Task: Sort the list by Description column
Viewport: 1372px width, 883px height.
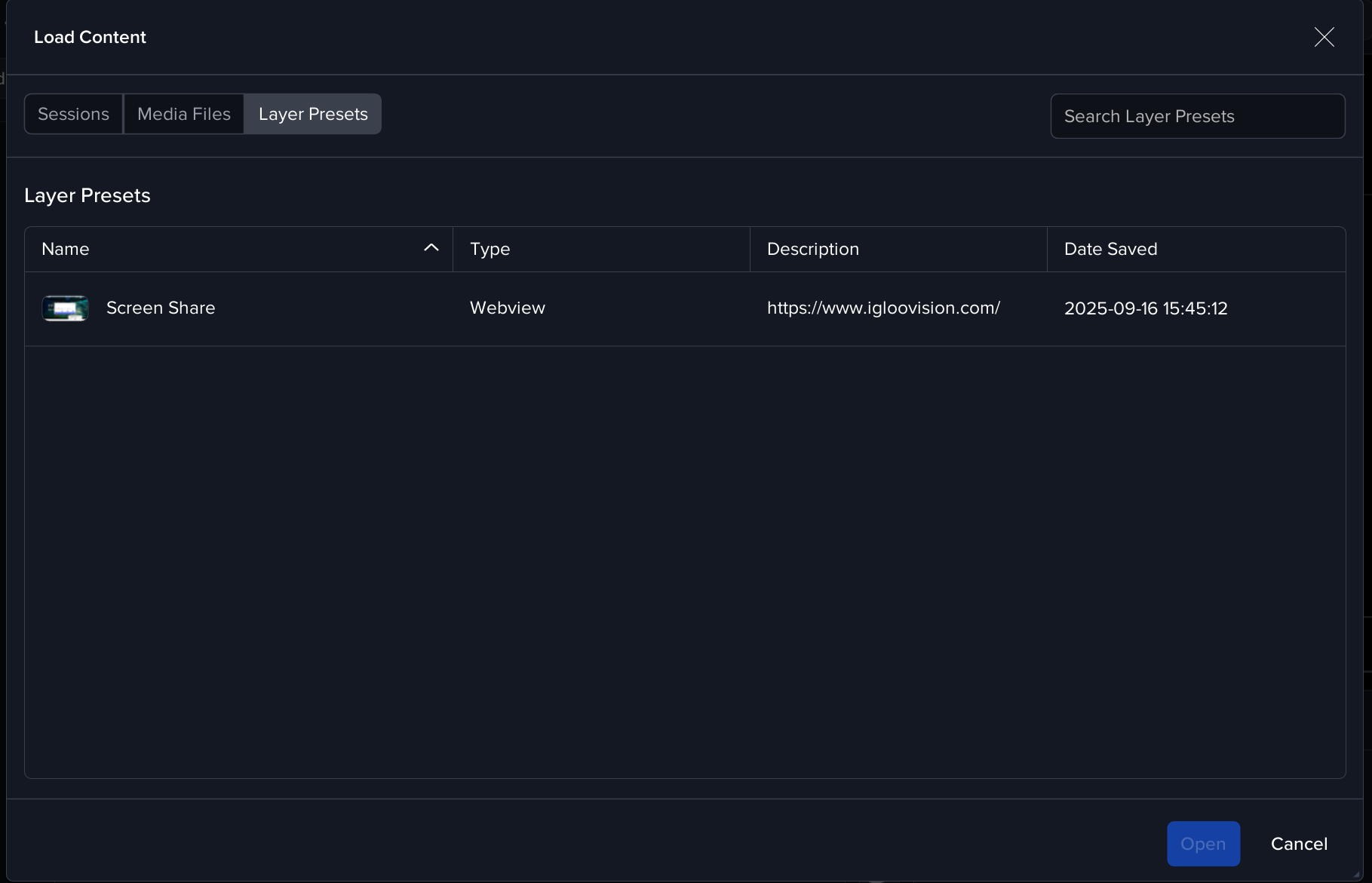Action: (813, 249)
